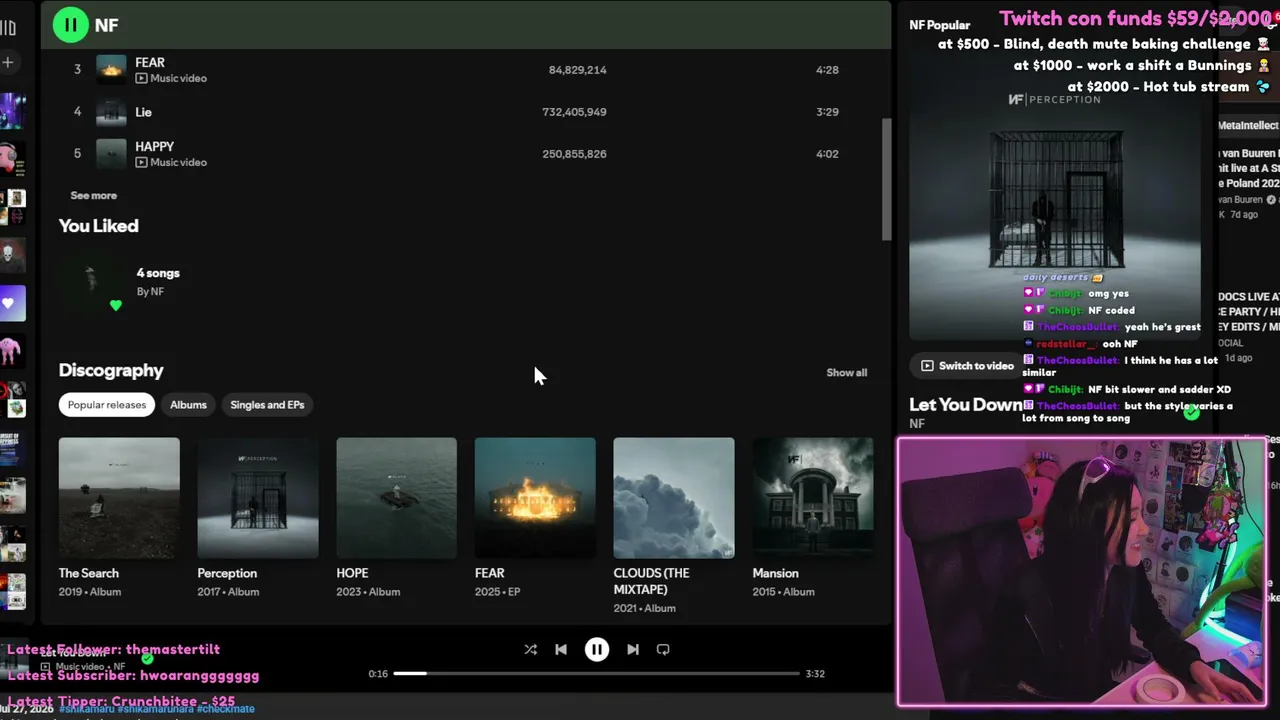1280x720 pixels.
Task: Toggle repeat mode in the player bar
Action: click(x=663, y=649)
